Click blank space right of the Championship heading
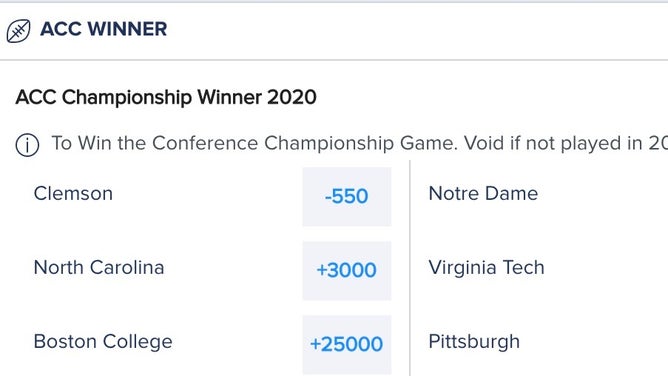 tap(490, 98)
